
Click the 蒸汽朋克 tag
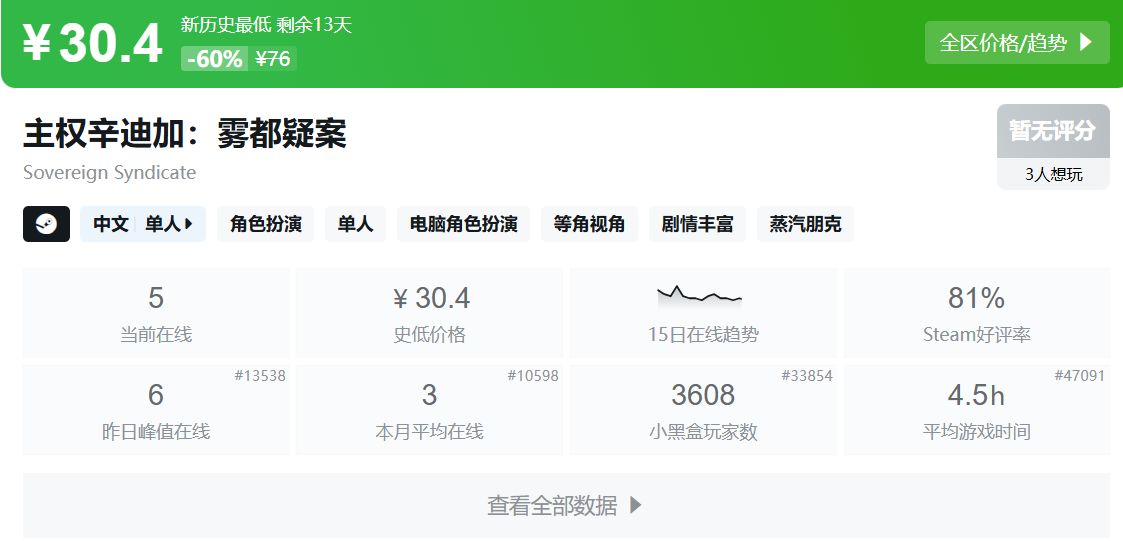coord(806,224)
